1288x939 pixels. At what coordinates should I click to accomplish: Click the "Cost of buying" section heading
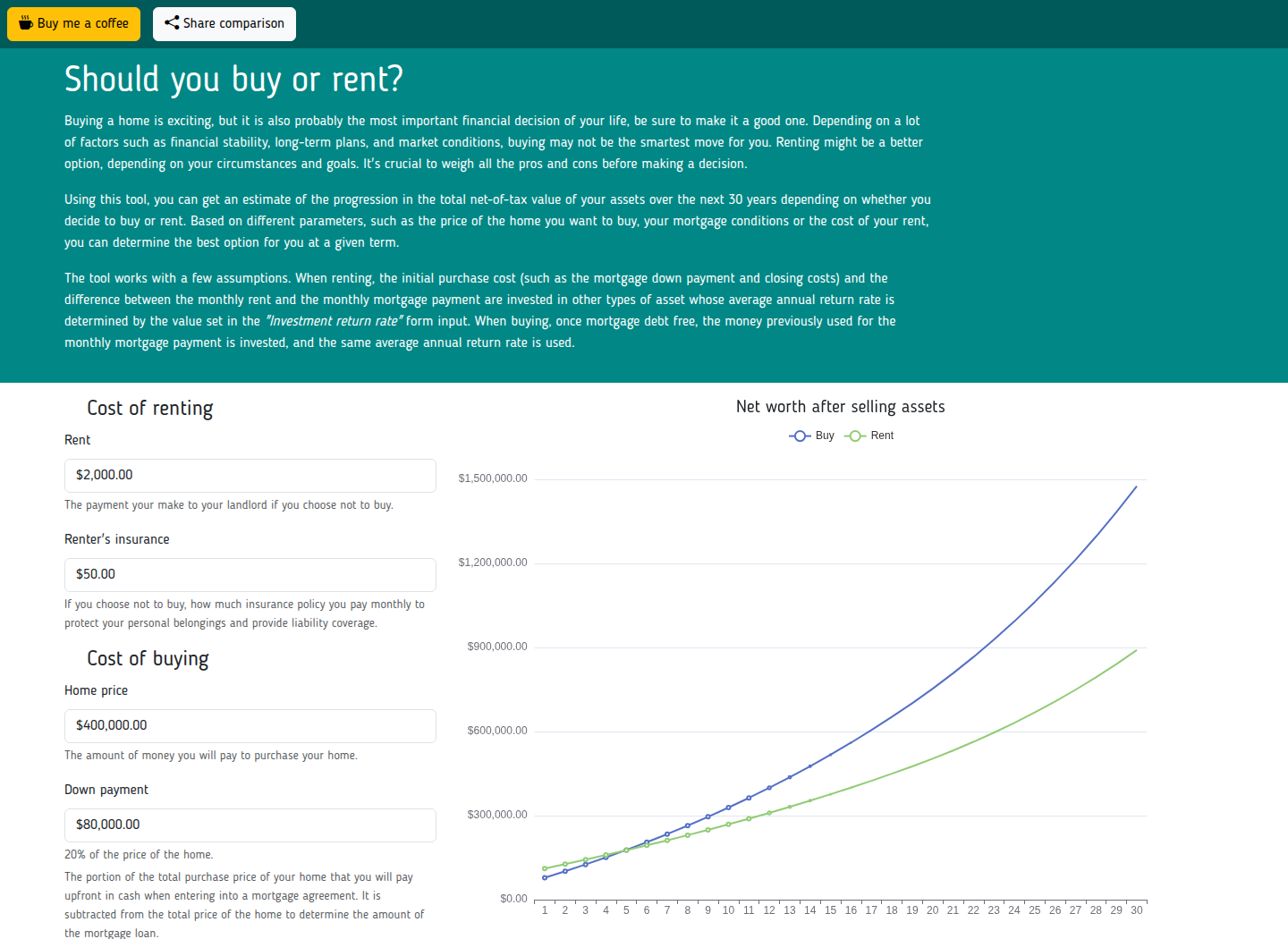click(148, 659)
